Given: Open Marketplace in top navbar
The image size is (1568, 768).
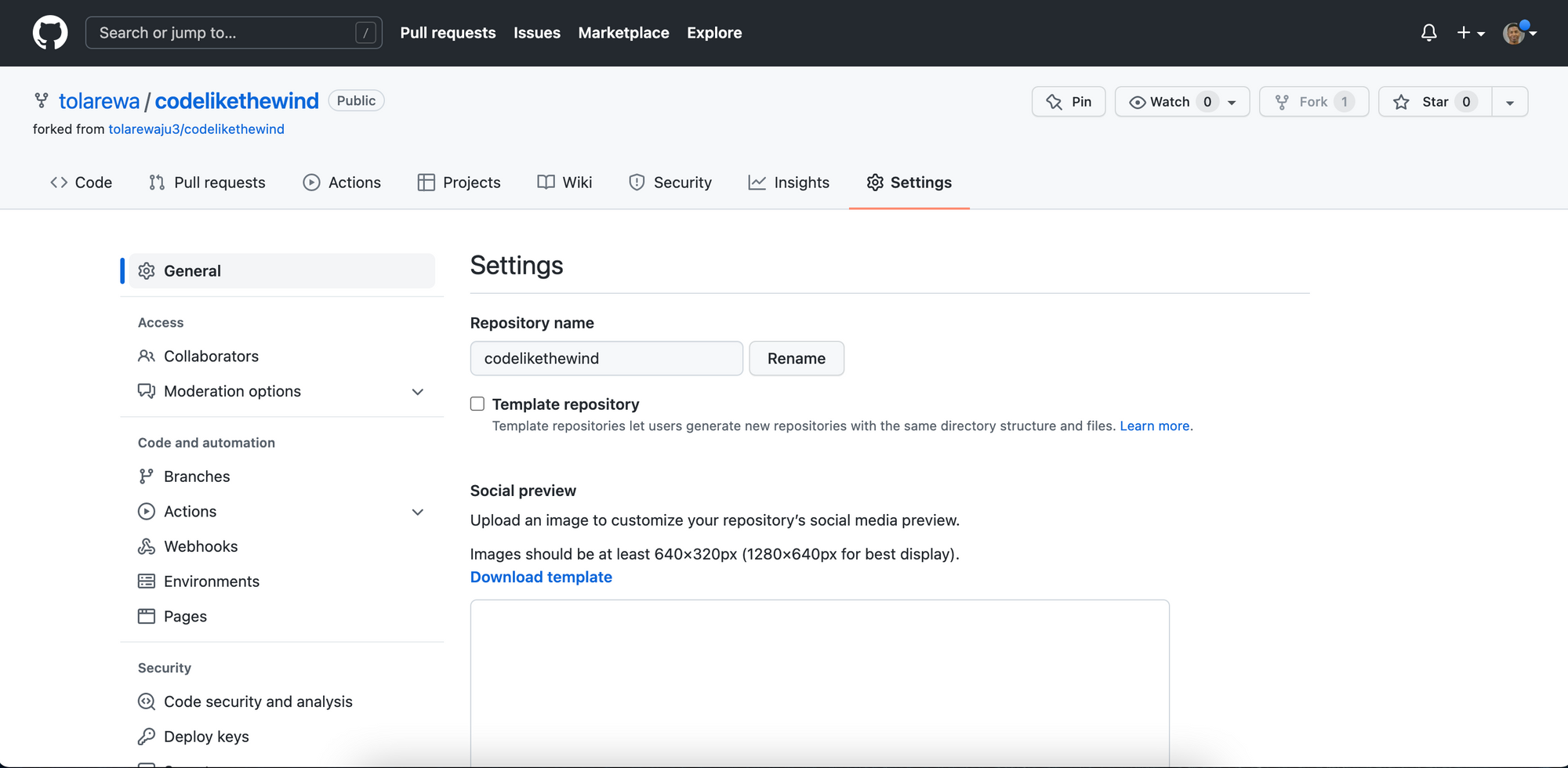Looking at the screenshot, I should pos(623,33).
